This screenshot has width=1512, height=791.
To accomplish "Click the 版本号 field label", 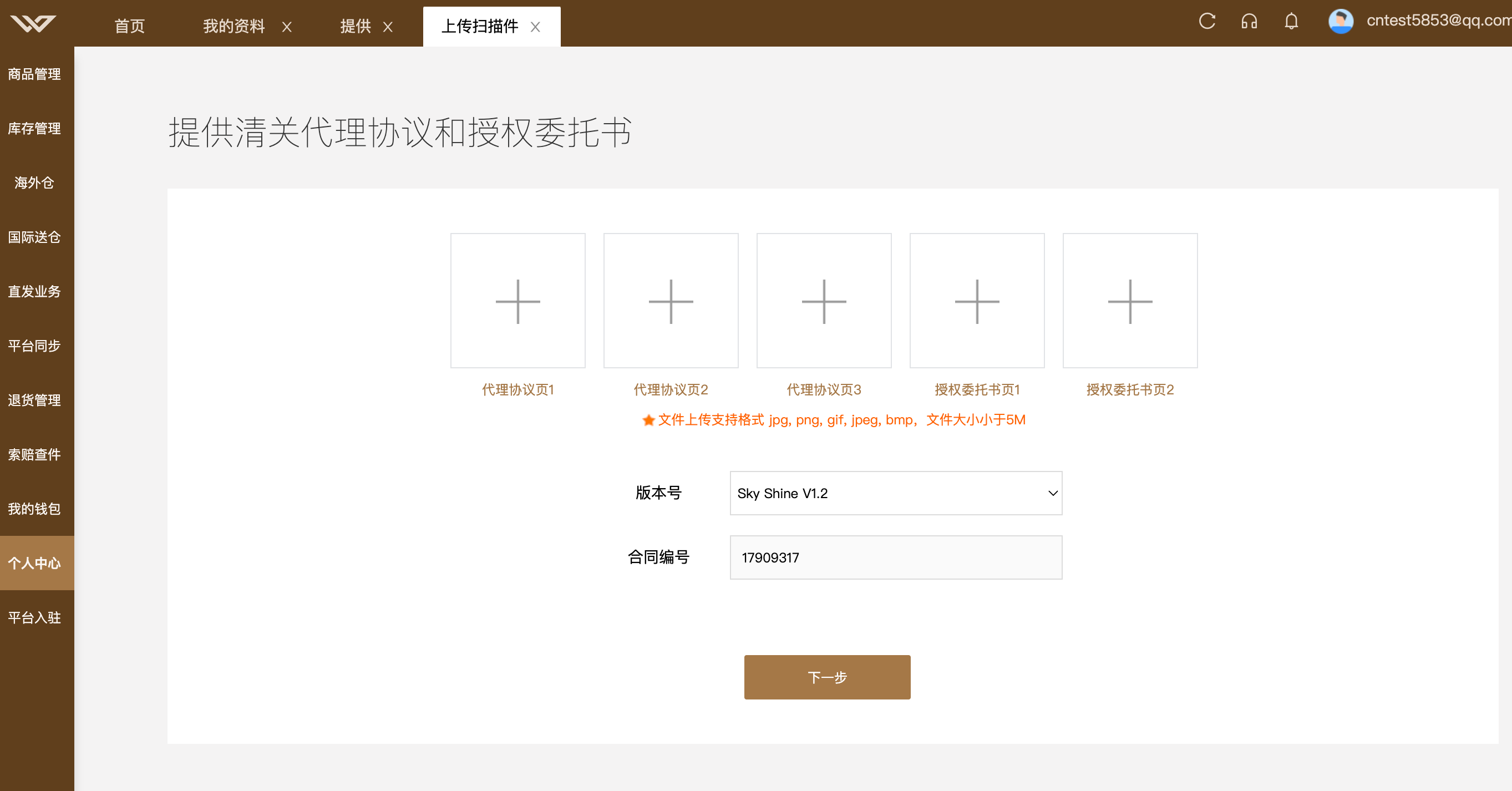I will (x=658, y=493).
